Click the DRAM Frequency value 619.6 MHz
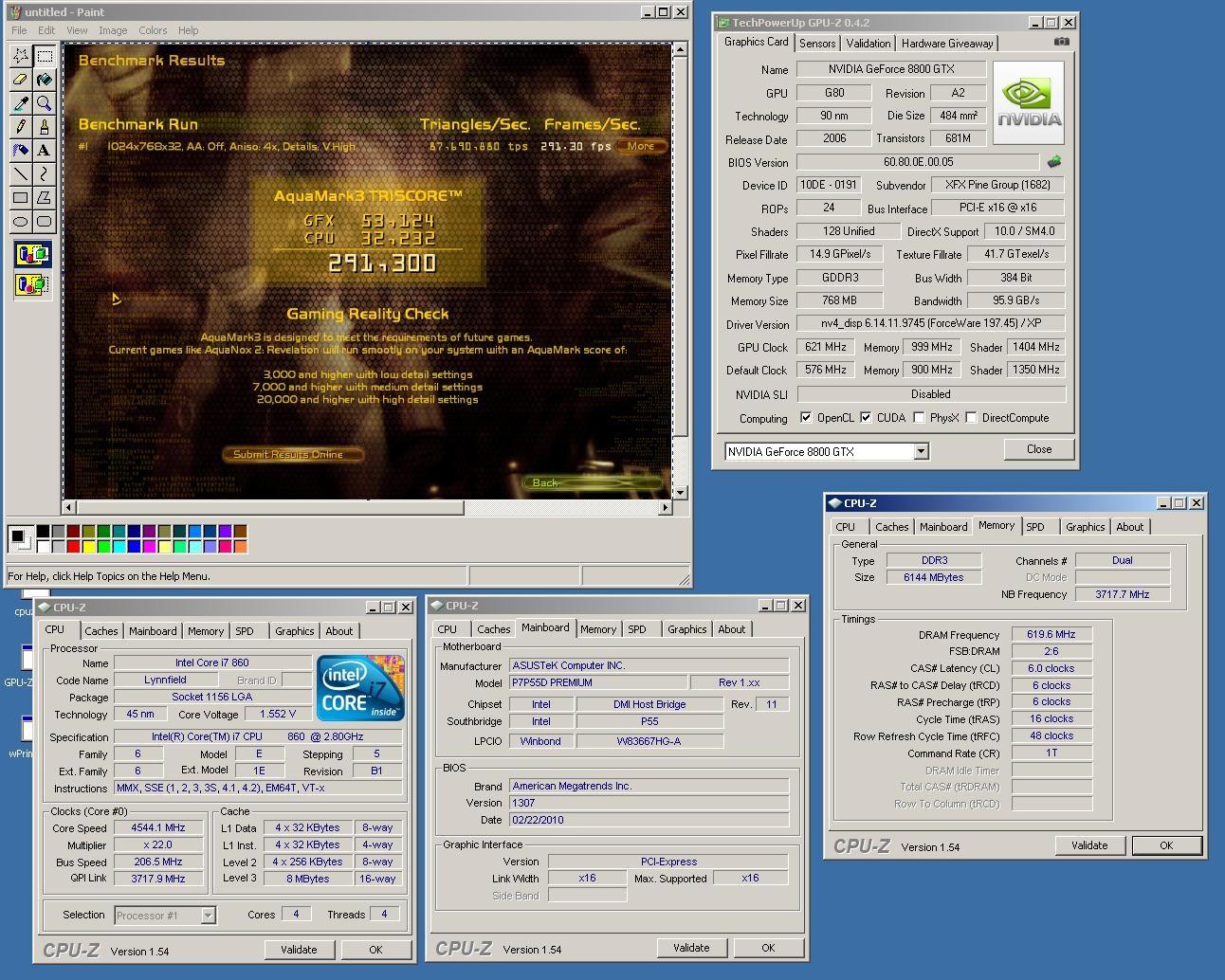This screenshot has height=980, width=1225. (x=1051, y=634)
